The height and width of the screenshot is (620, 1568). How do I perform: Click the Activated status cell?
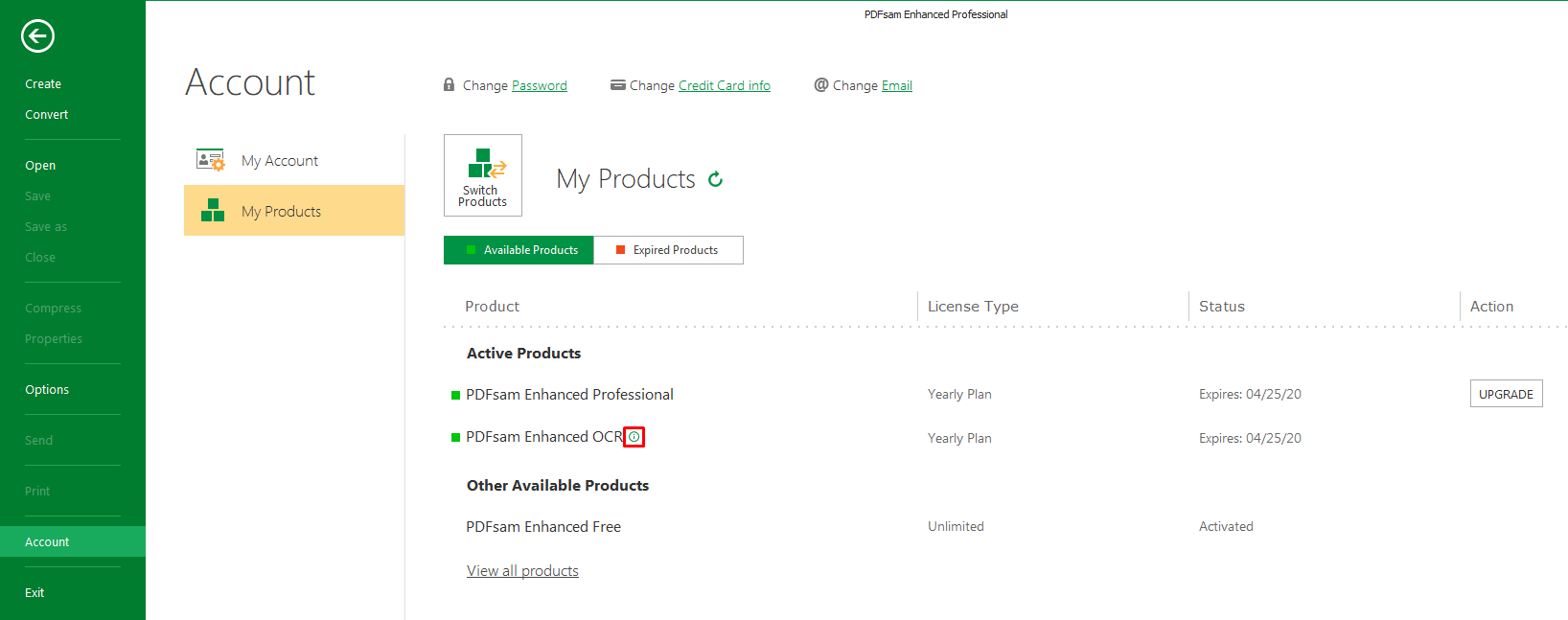[1226, 527]
